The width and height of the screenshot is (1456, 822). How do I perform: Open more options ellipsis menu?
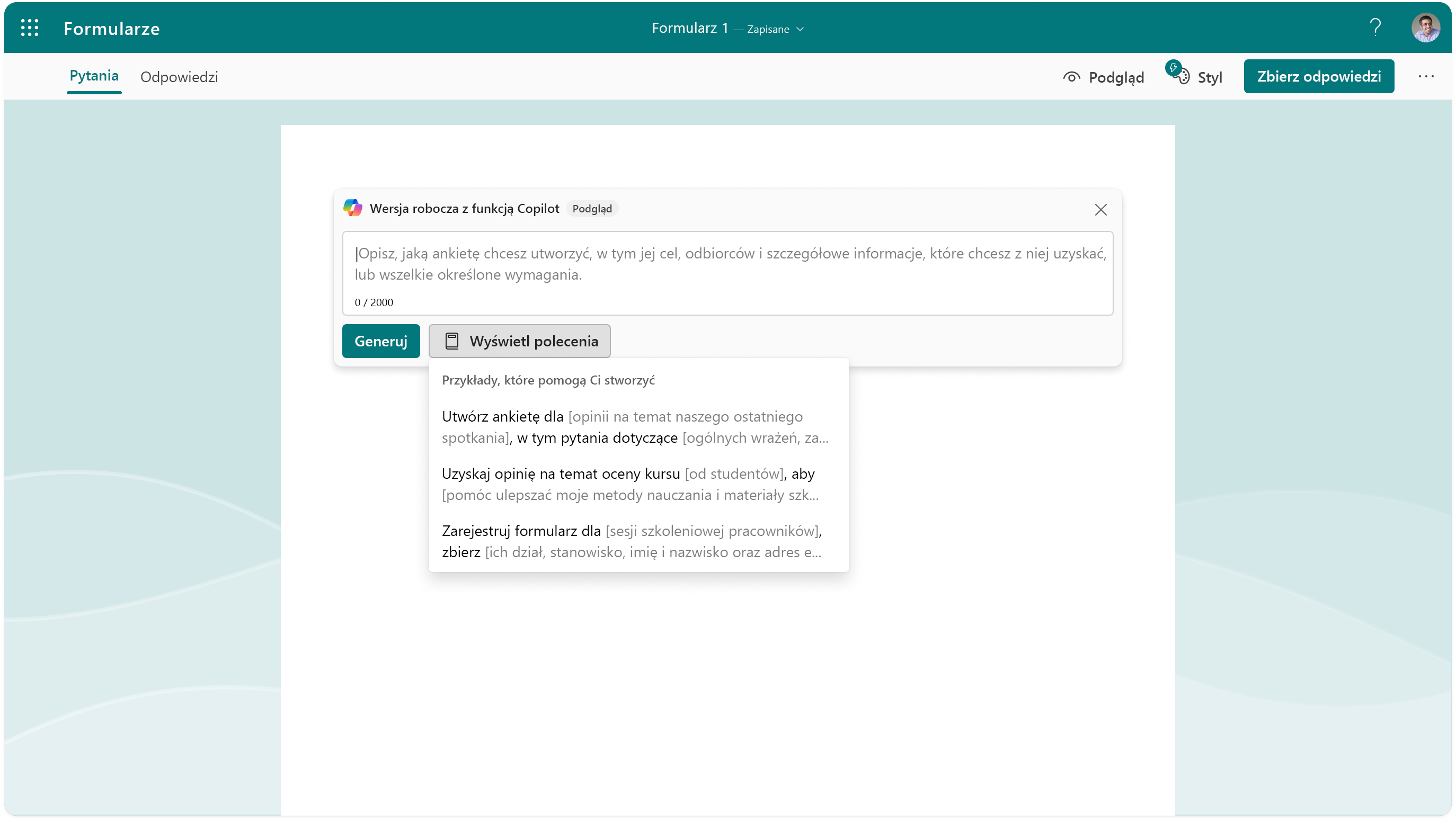tap(1425, 76)
